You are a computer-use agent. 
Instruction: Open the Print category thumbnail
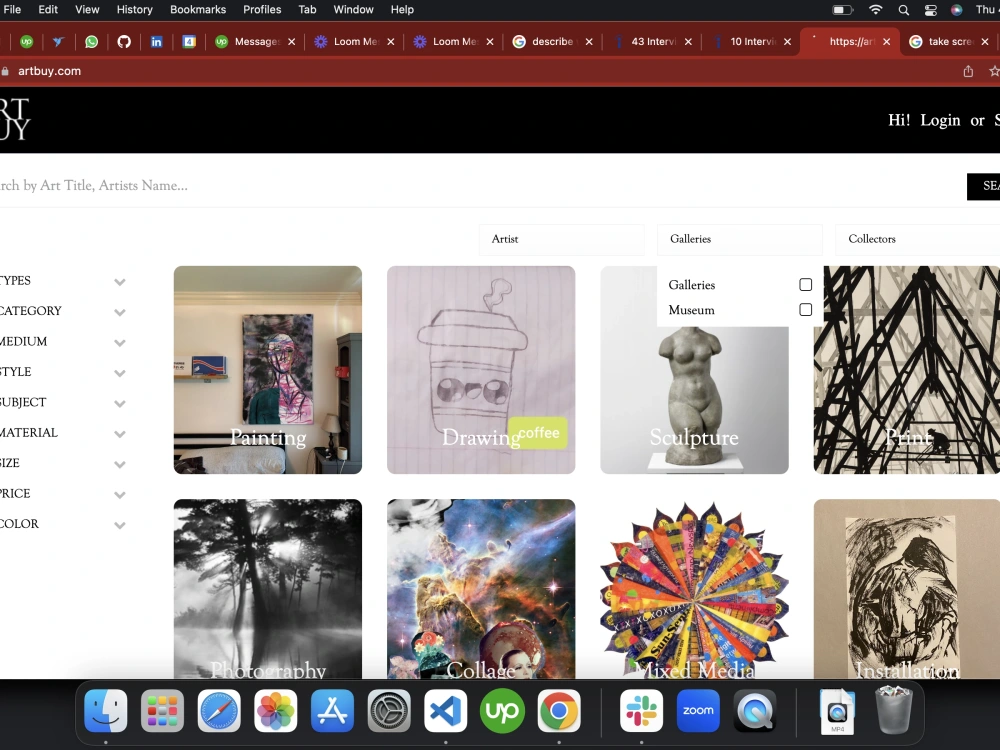907,370
